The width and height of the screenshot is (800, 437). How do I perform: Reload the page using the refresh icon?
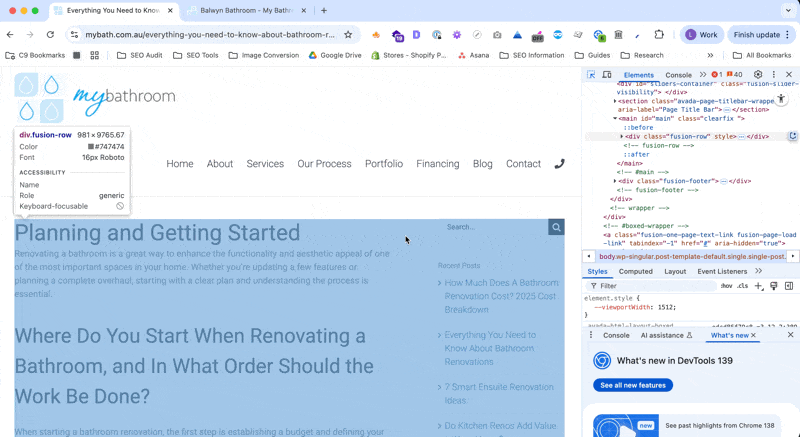(x=50, y=34)
